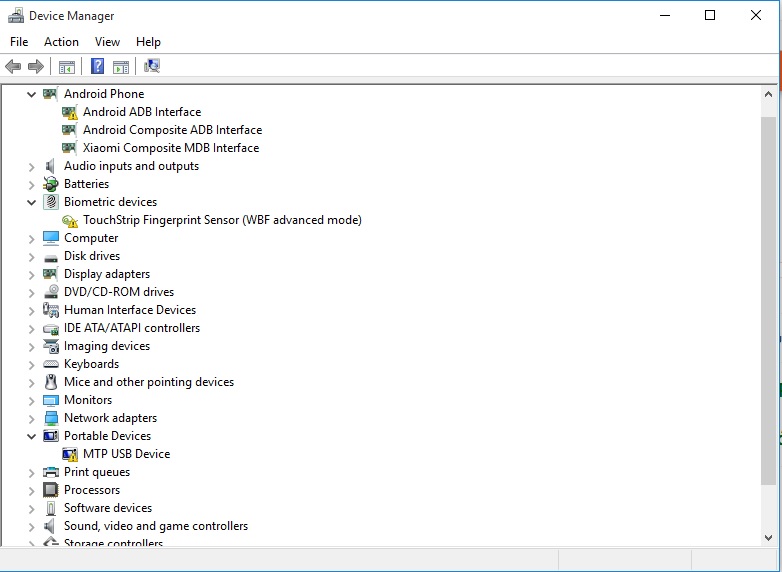Expand the Display adapters category

click(x=32, y=274)
